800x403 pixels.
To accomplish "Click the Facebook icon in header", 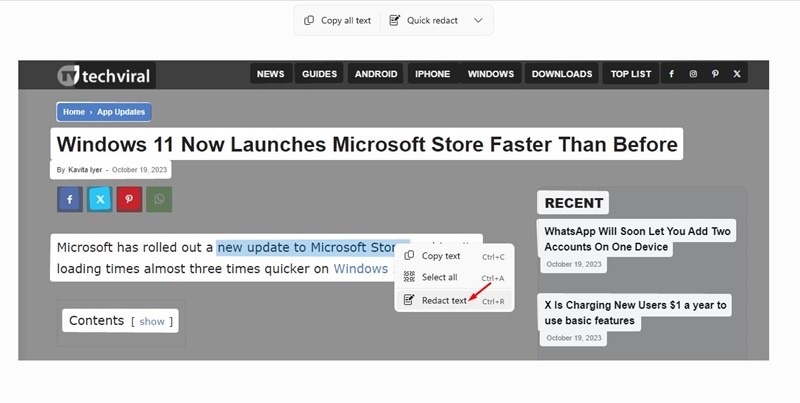I will [671, 73].
